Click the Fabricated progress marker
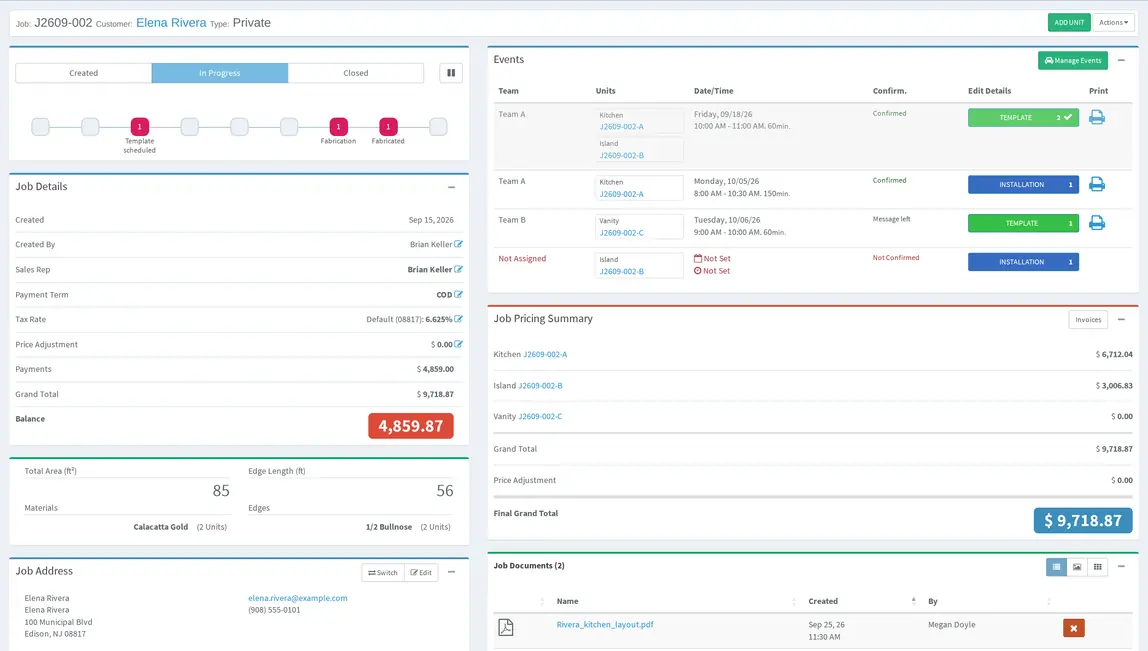Screen dimensions: 1148x651 pos(388,127)
